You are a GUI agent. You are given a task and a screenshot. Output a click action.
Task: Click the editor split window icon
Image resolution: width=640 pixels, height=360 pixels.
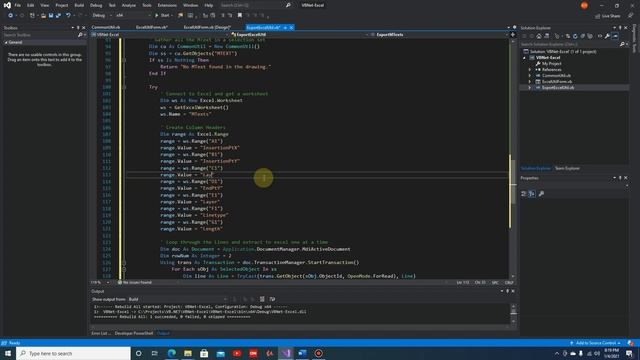(x=513, y=35)
